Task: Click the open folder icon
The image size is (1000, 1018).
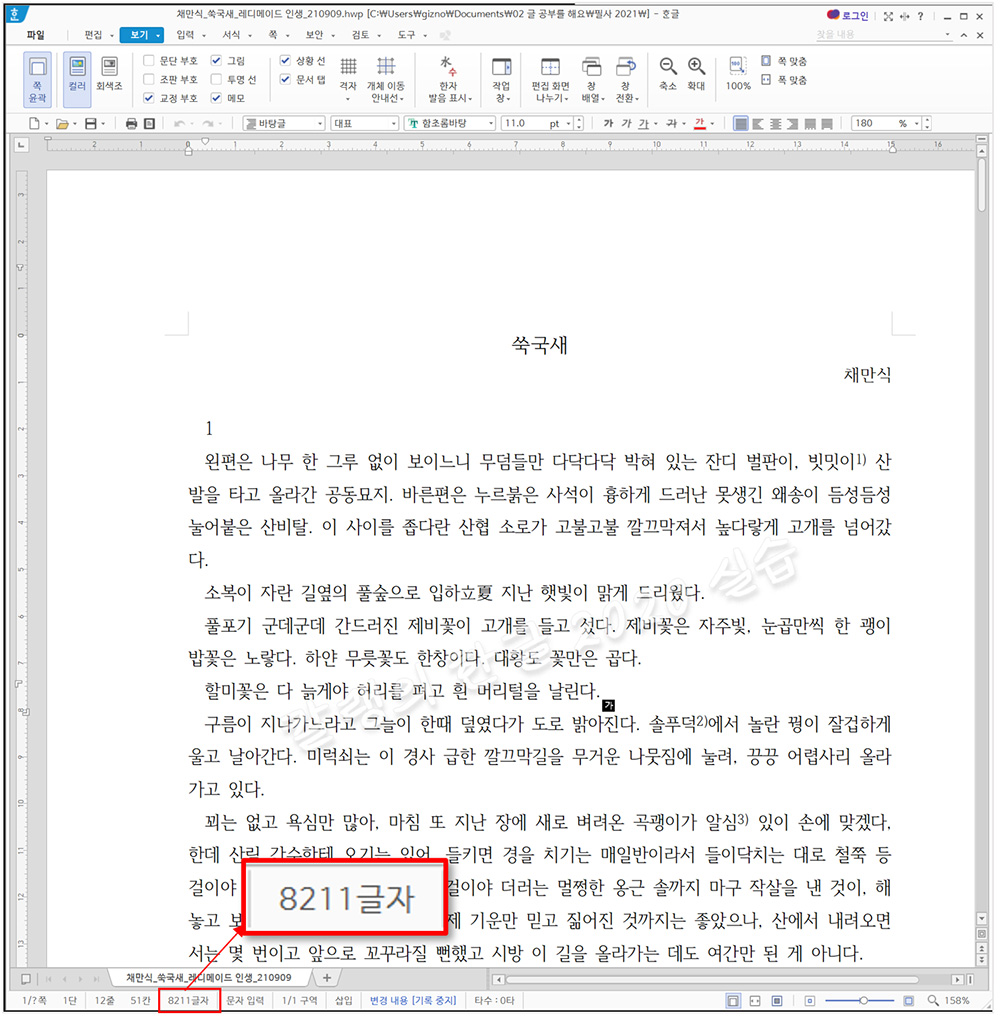Action: [62, 123]
